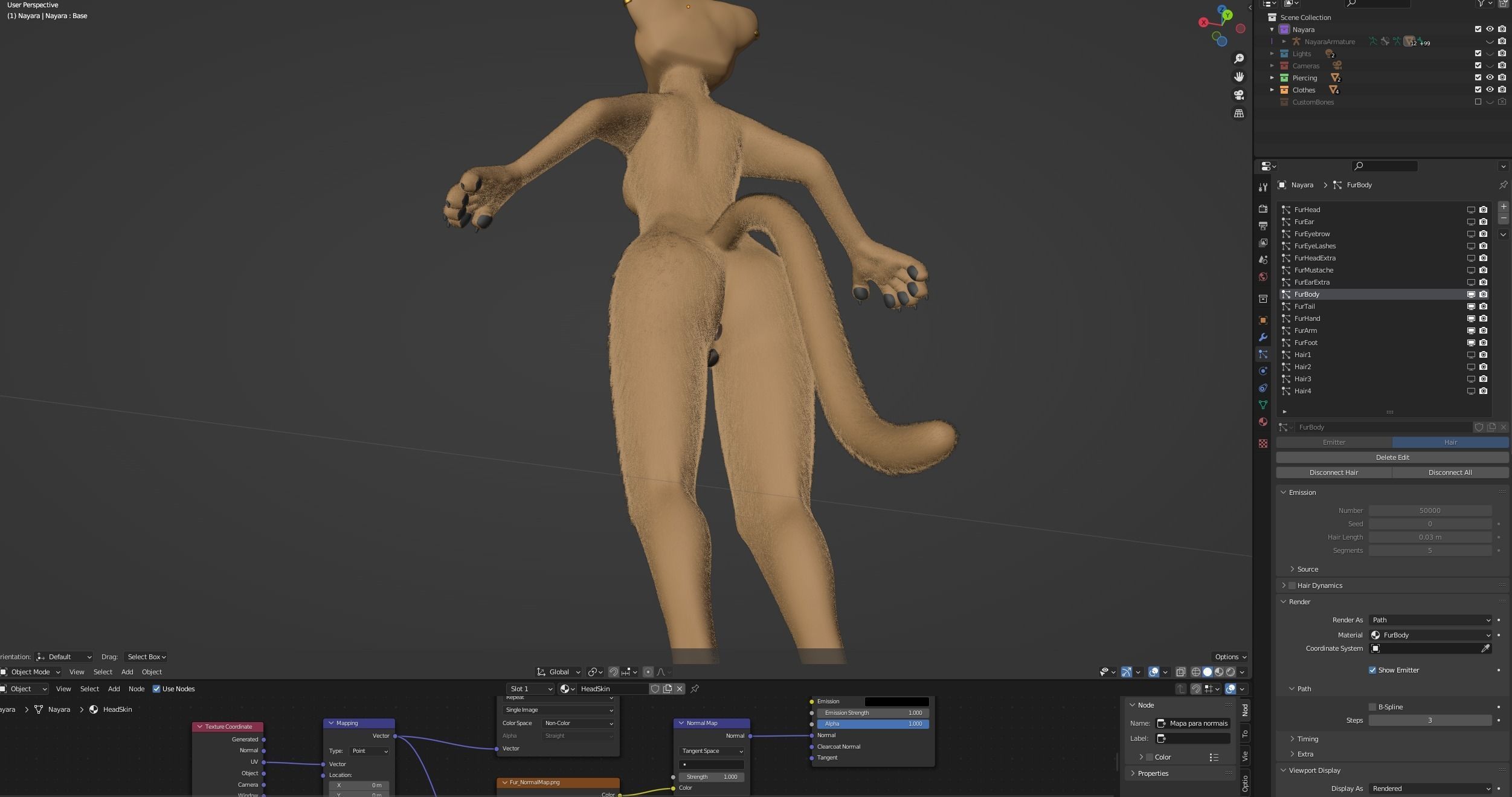
Task: Hide the Clothes collection in viewport
Action: click(1490, 90)
